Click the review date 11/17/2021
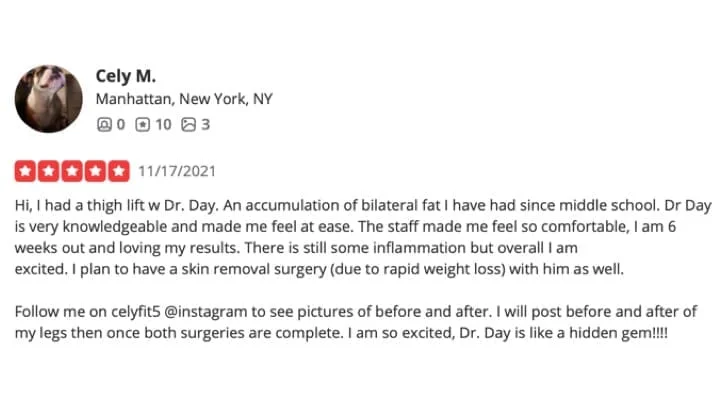 177,171
